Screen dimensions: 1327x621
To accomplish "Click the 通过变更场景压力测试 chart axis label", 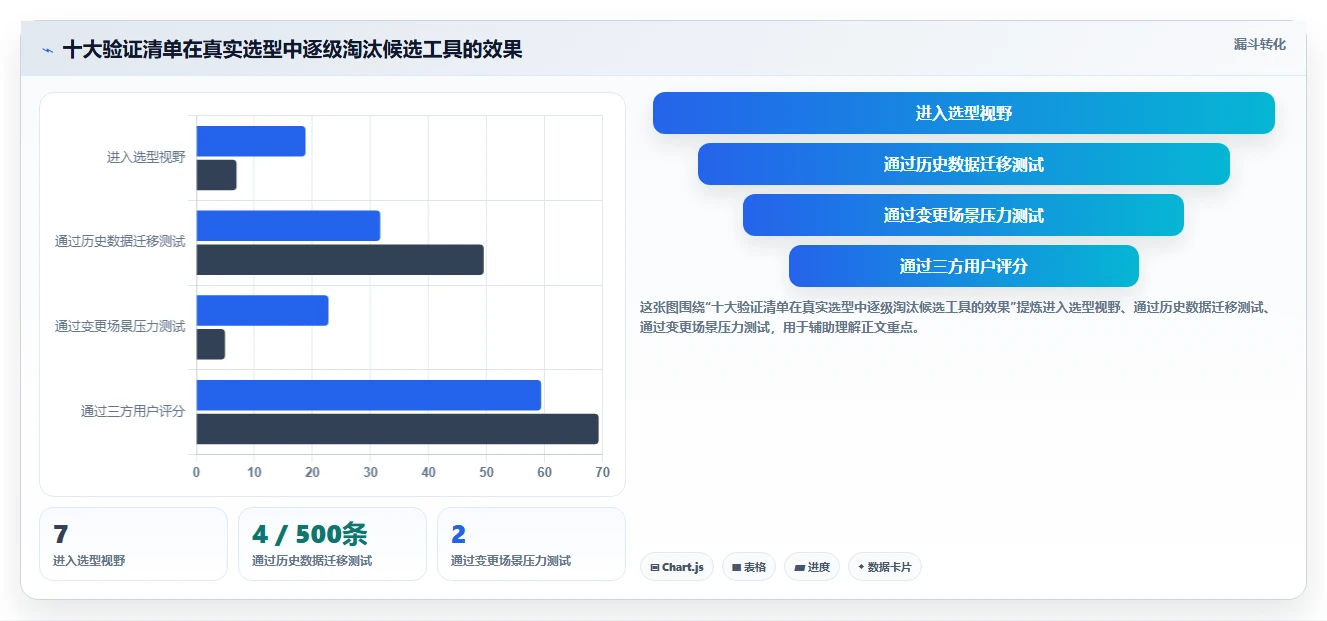I will 120,327.
